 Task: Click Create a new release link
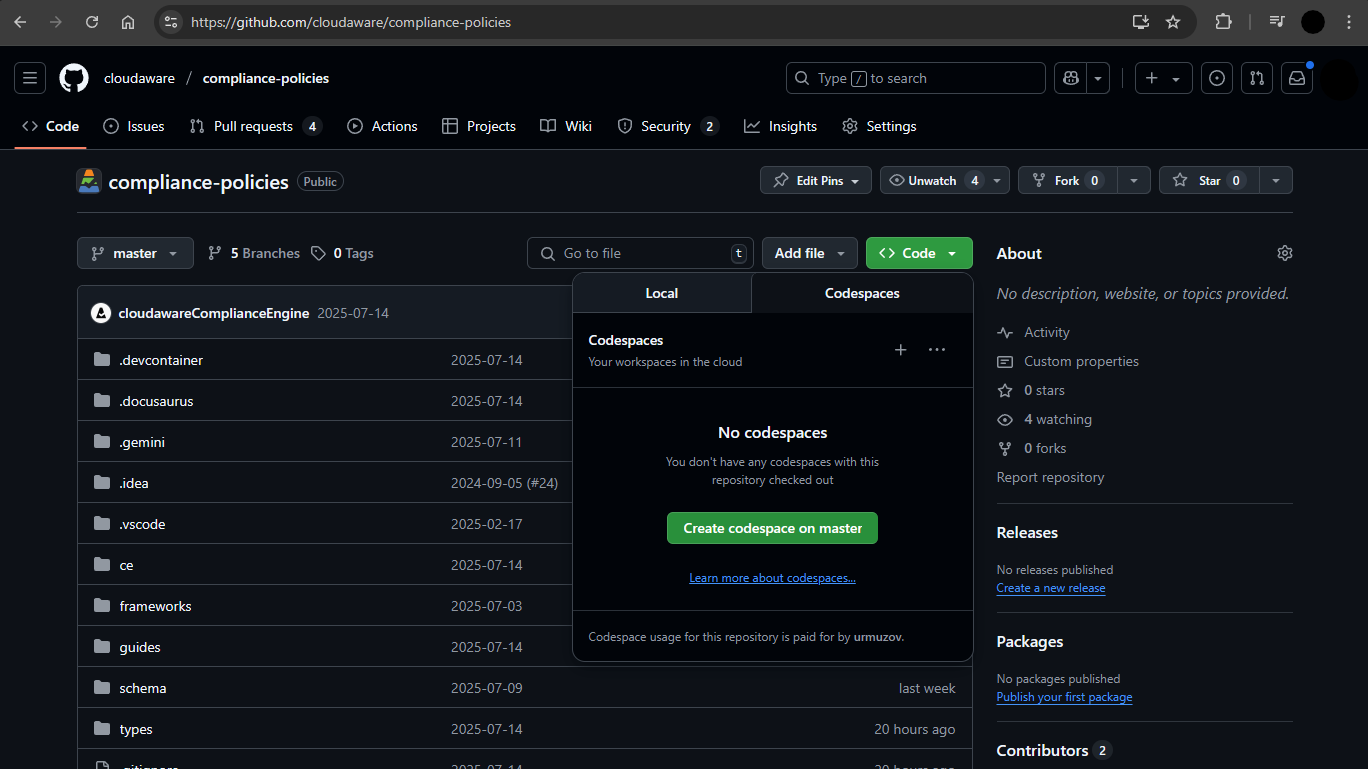tap(1051, 588)
